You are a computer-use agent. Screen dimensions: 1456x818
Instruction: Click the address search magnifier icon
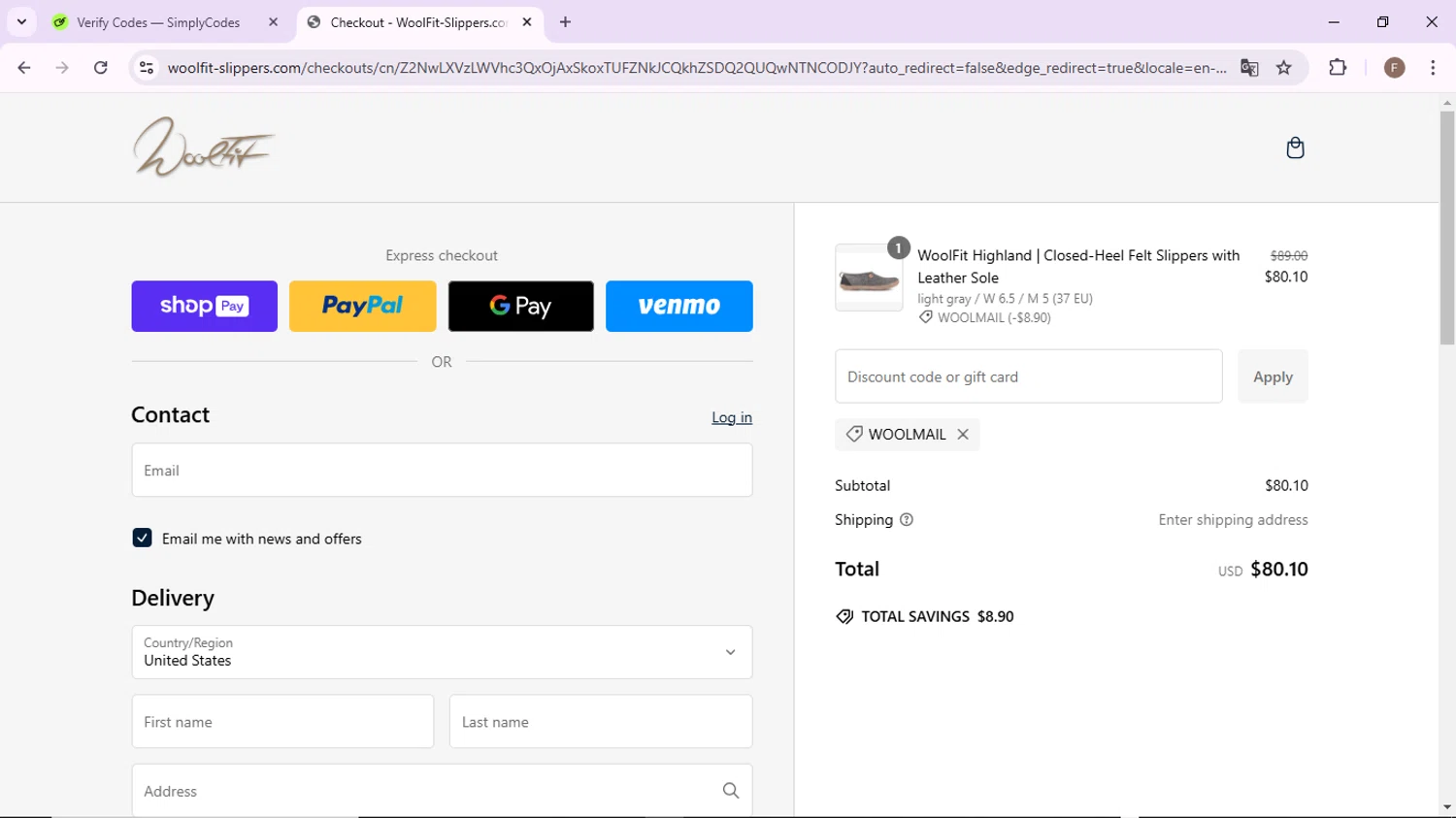(731, 791)
